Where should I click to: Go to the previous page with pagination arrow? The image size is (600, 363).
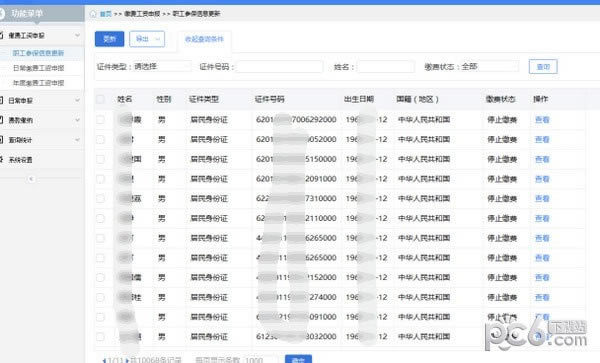point(104,360)
